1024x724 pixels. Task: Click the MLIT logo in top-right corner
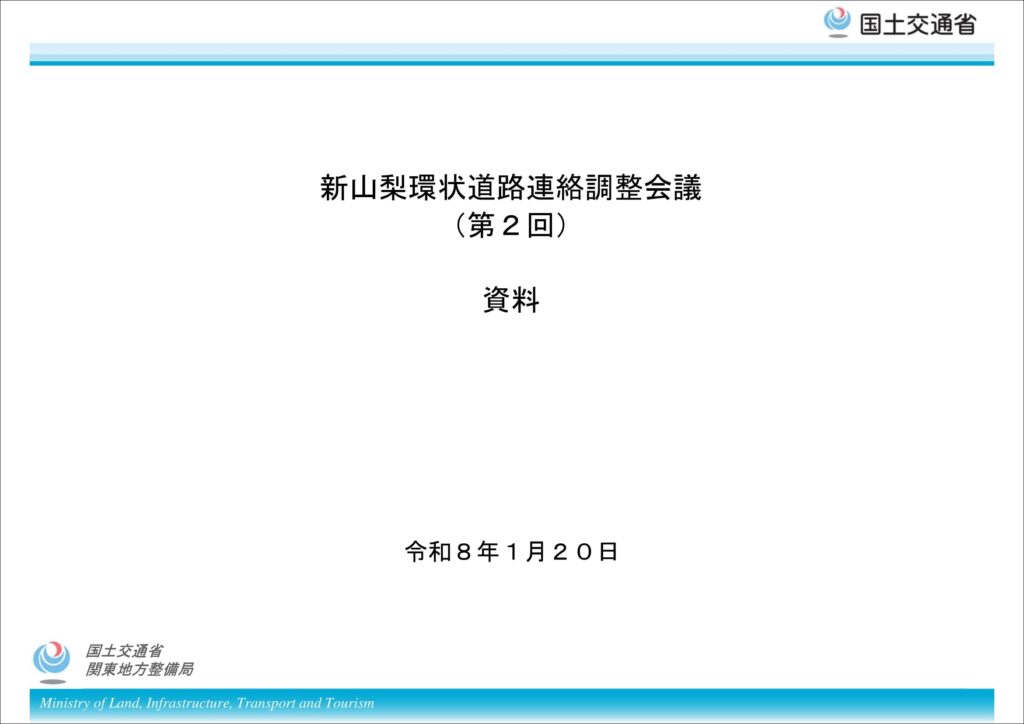tap(837, 22)
